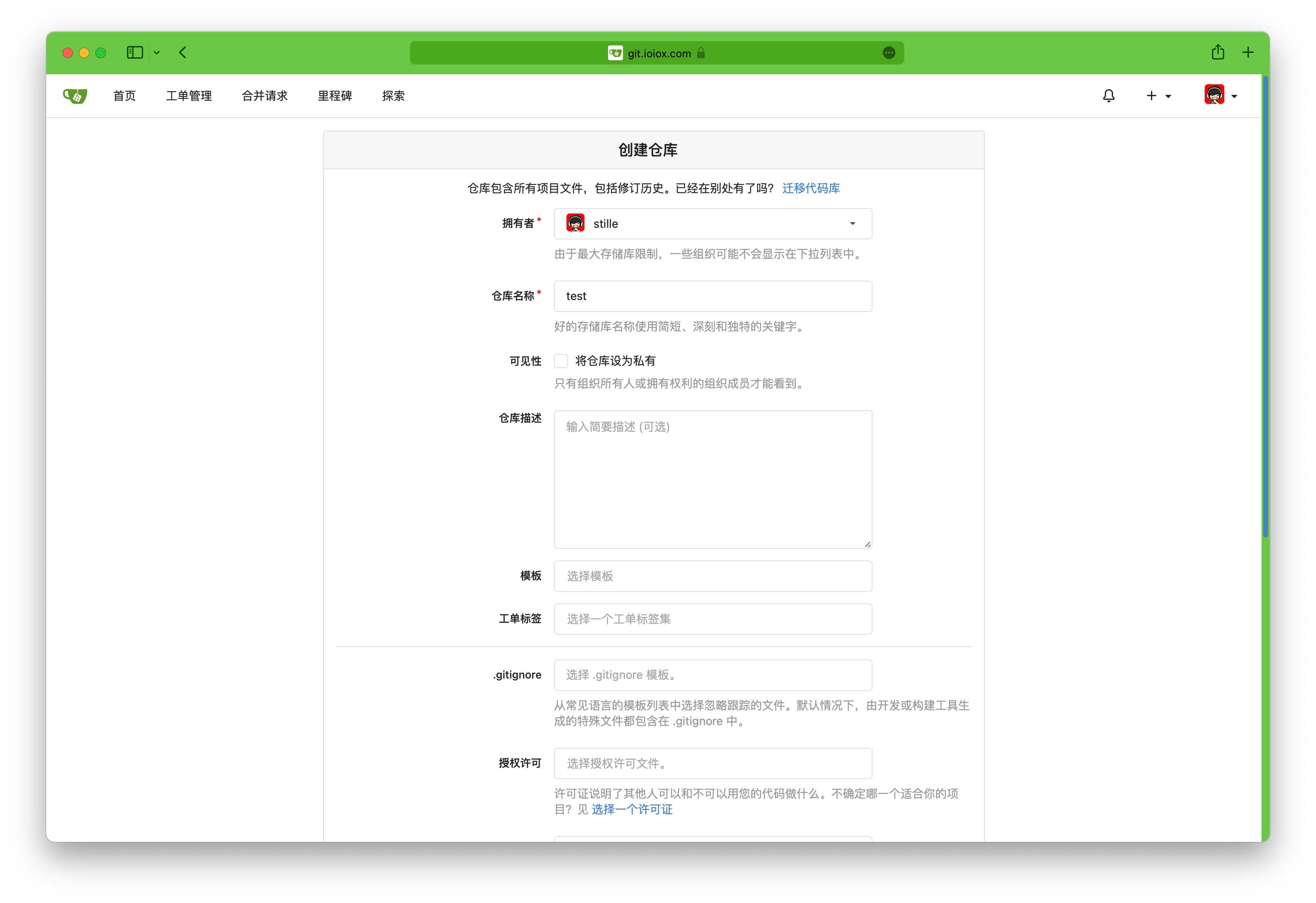Click the page options ellipsis in address bar
Image resolution: width=1316 pixels, height=903 pixels.
889,53
